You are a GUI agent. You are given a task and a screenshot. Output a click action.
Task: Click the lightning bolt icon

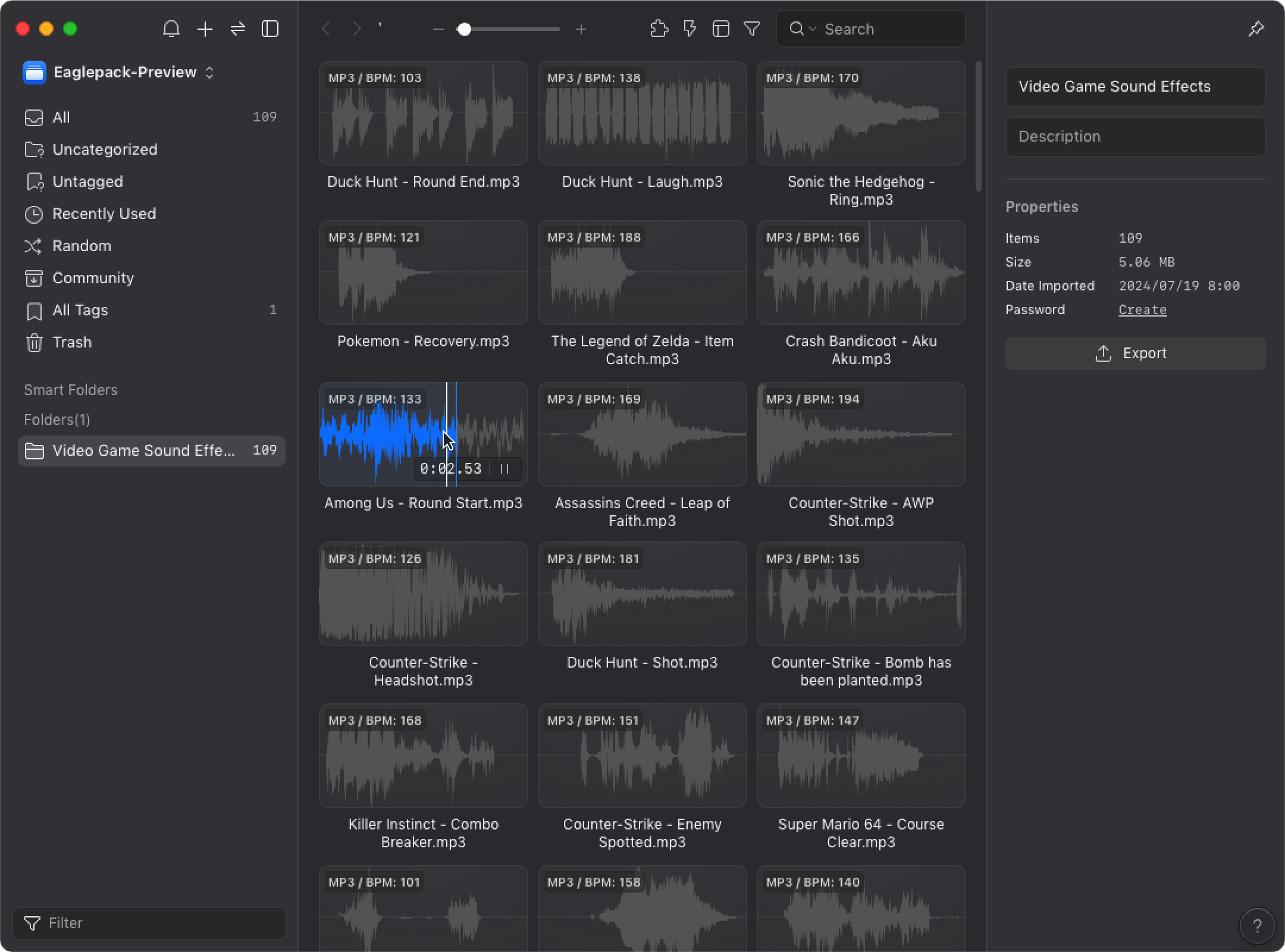click(690, 29)
